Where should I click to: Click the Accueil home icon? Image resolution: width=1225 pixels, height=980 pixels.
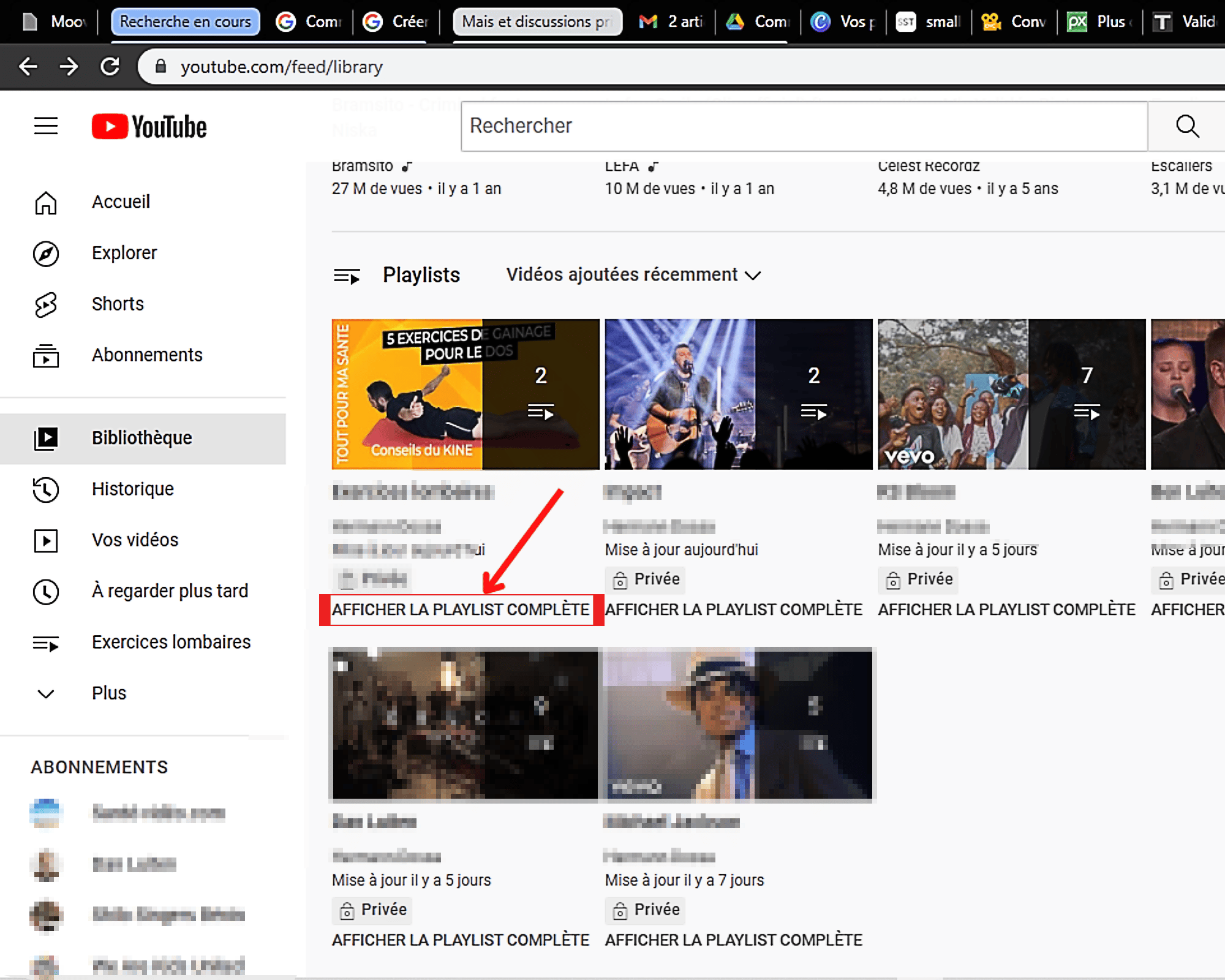46,202
